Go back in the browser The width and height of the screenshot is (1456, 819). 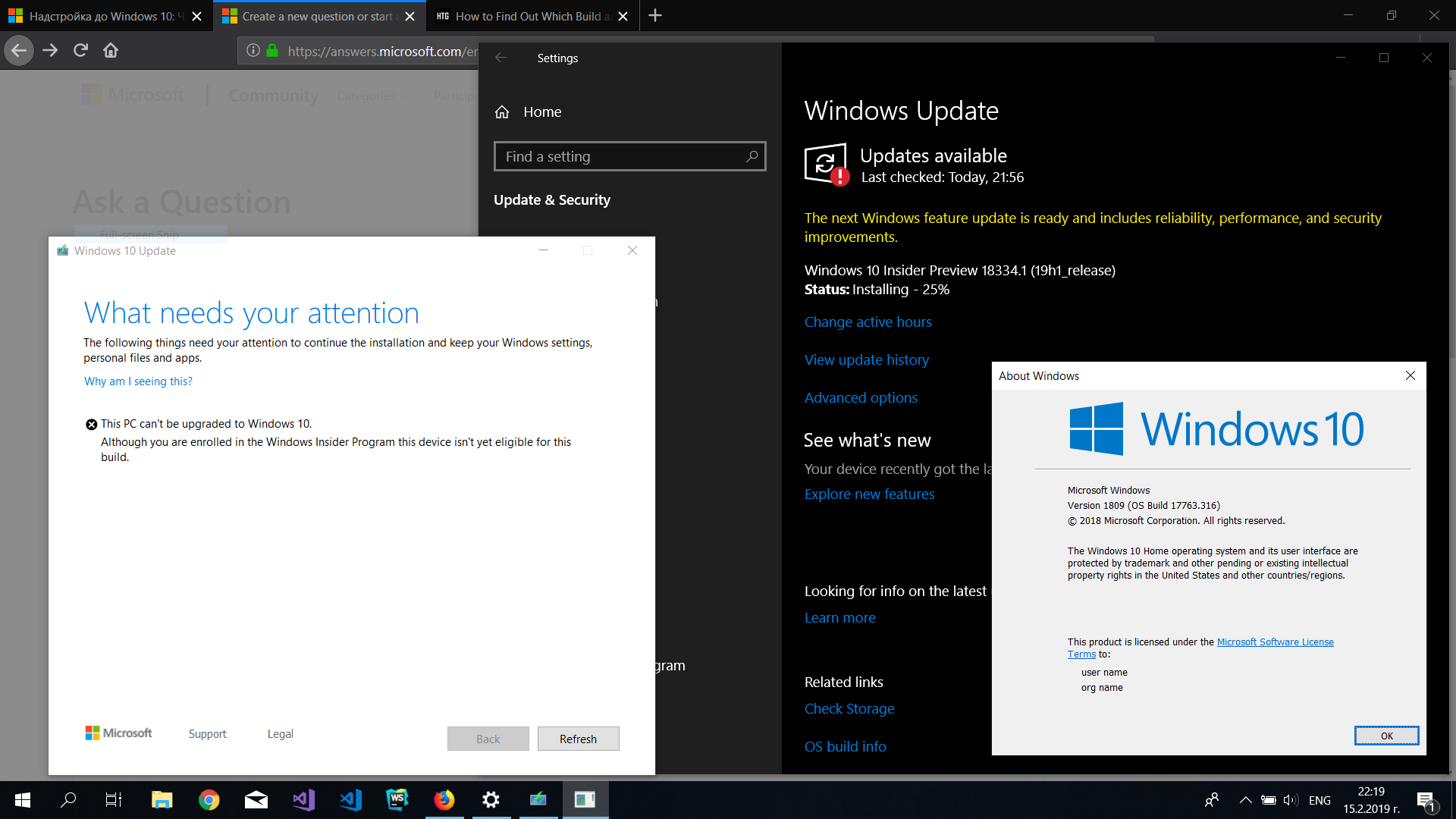[19, 51]
